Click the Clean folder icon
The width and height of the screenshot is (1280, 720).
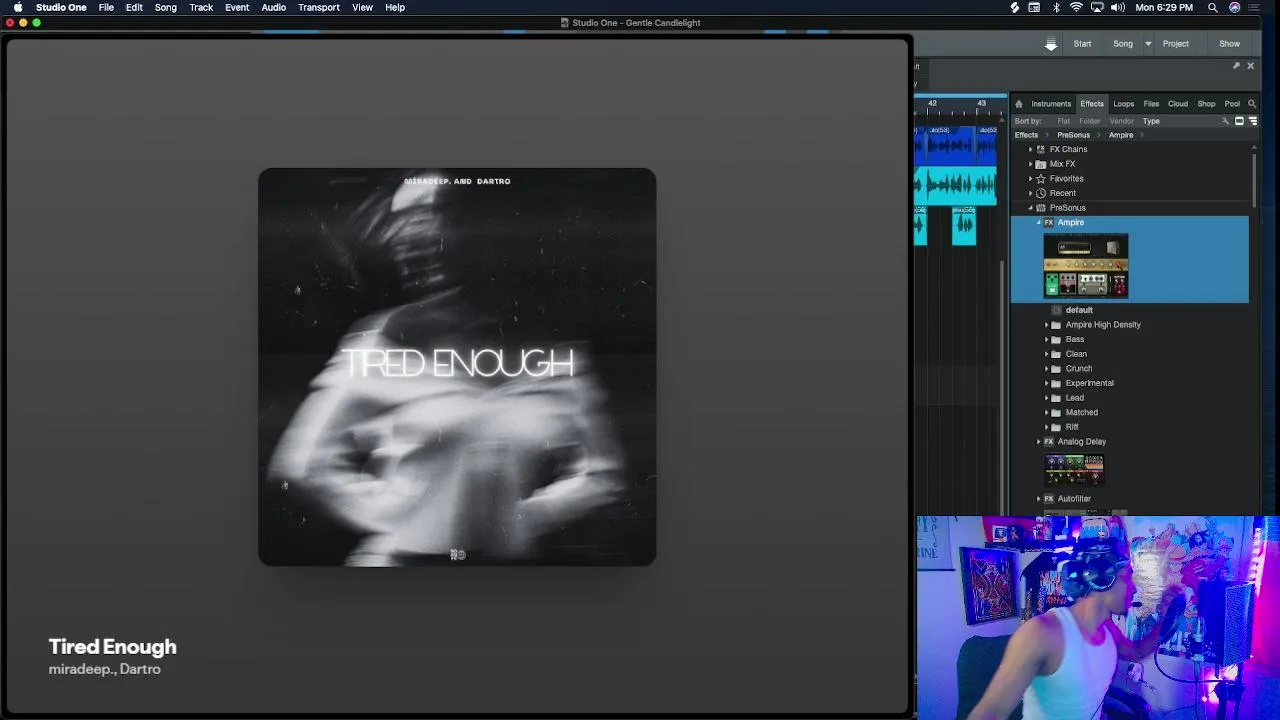[x=1056, y=354]
